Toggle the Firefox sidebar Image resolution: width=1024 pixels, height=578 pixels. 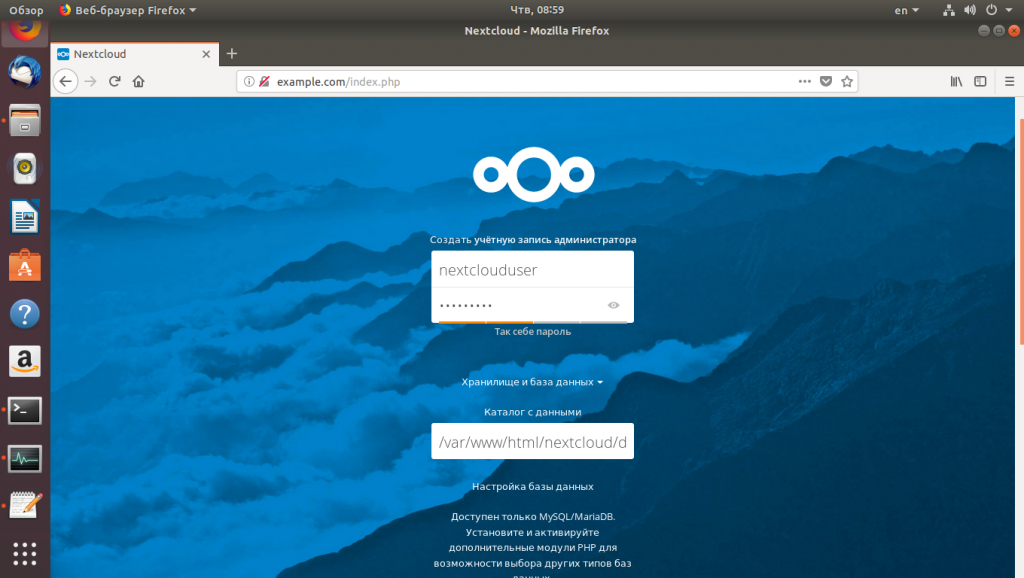pyautogui.click(x=980, y=82)
